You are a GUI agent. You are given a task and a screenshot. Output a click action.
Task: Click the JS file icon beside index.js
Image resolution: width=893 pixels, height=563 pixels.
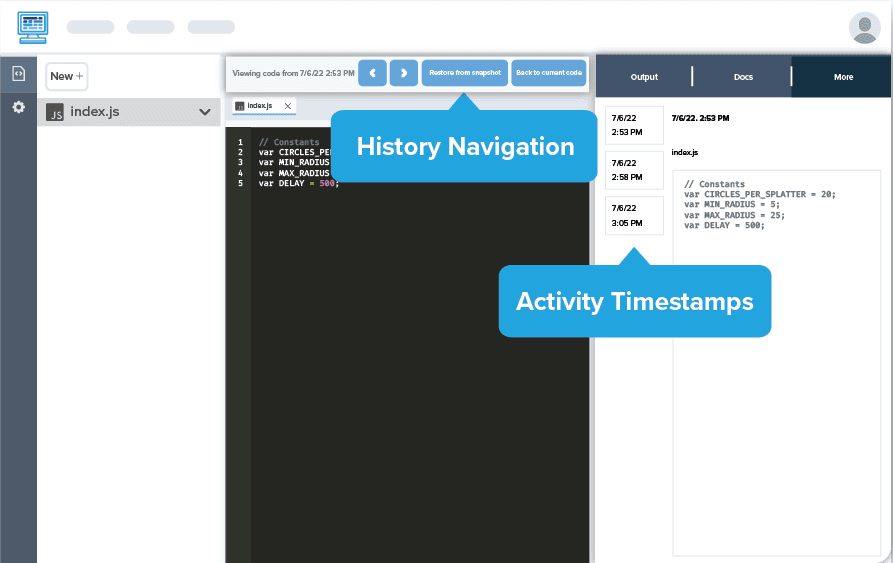coord(55,112)
